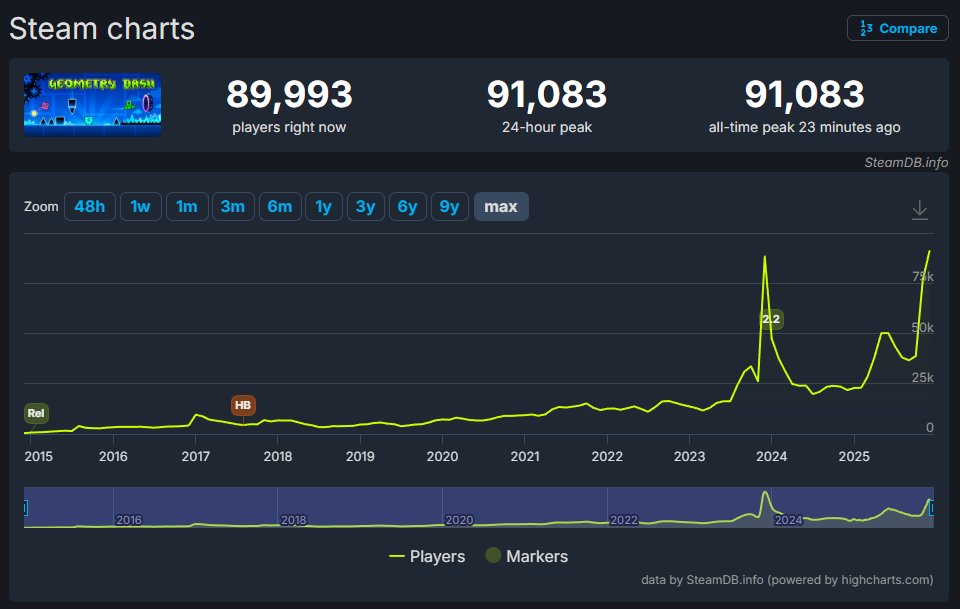
Task: Click the right navigator handle slider
Action: pos(933,508)
